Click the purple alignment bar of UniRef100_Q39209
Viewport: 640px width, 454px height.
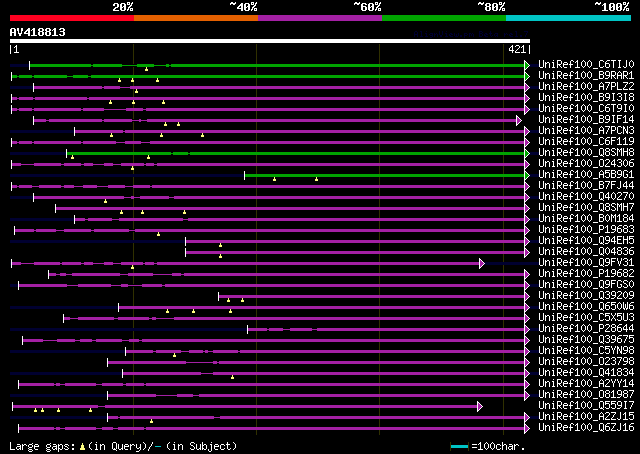point(371,296)
